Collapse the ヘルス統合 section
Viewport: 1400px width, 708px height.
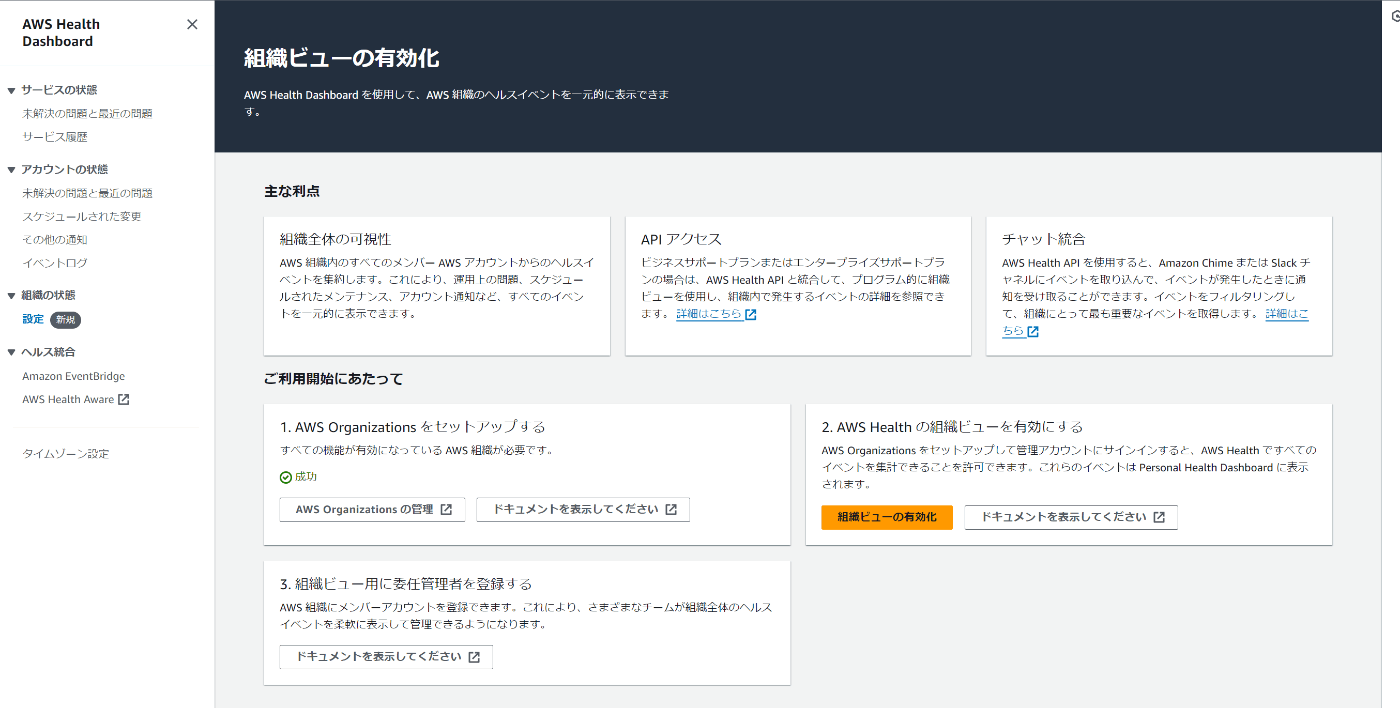point(12,353)
